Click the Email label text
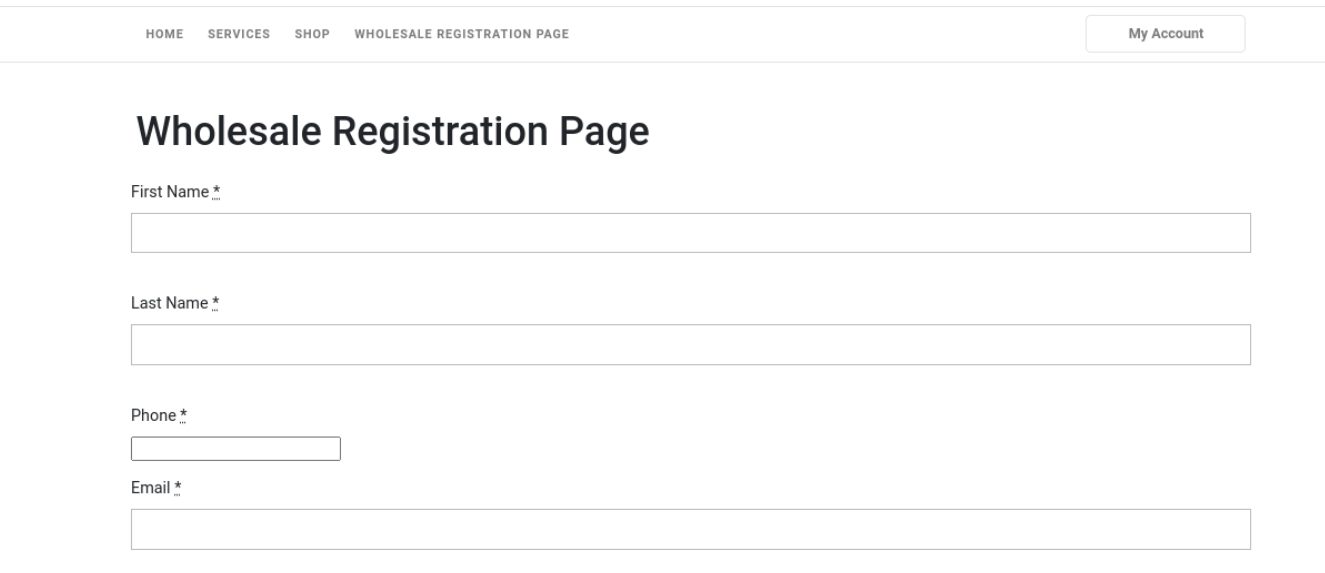 tap(151, 488)
